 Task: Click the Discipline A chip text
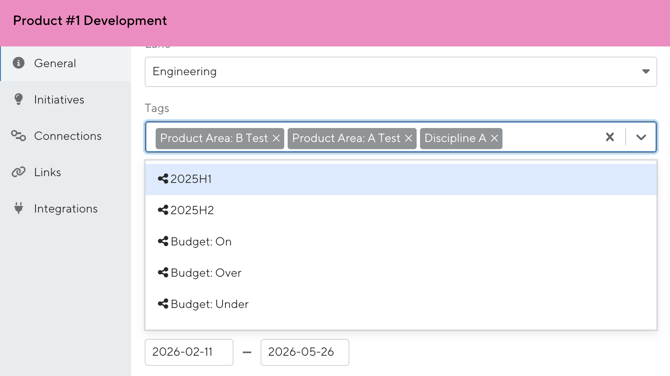coord(455,138)
